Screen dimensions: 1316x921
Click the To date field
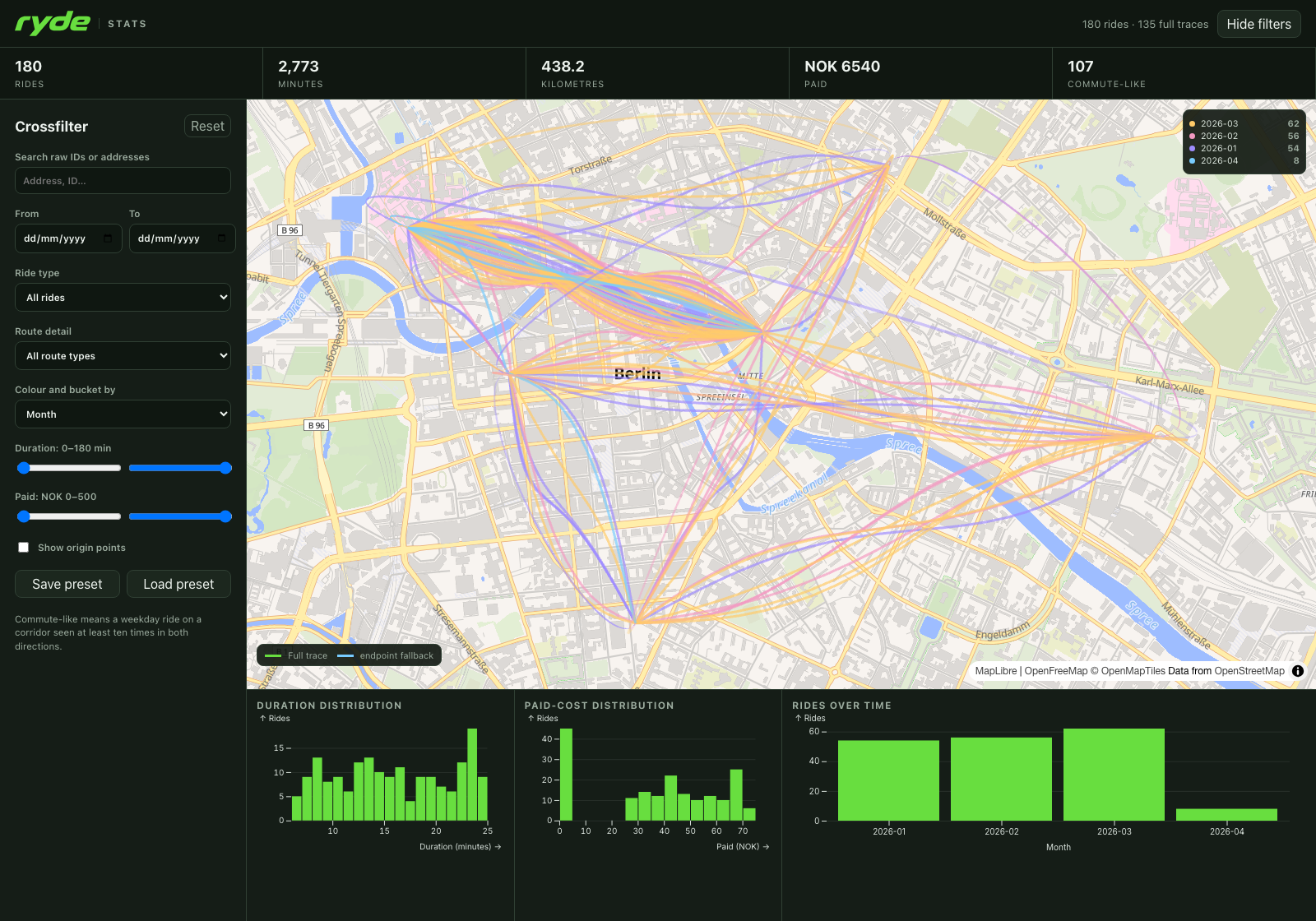pyautogui.click(x=183, y=238)
